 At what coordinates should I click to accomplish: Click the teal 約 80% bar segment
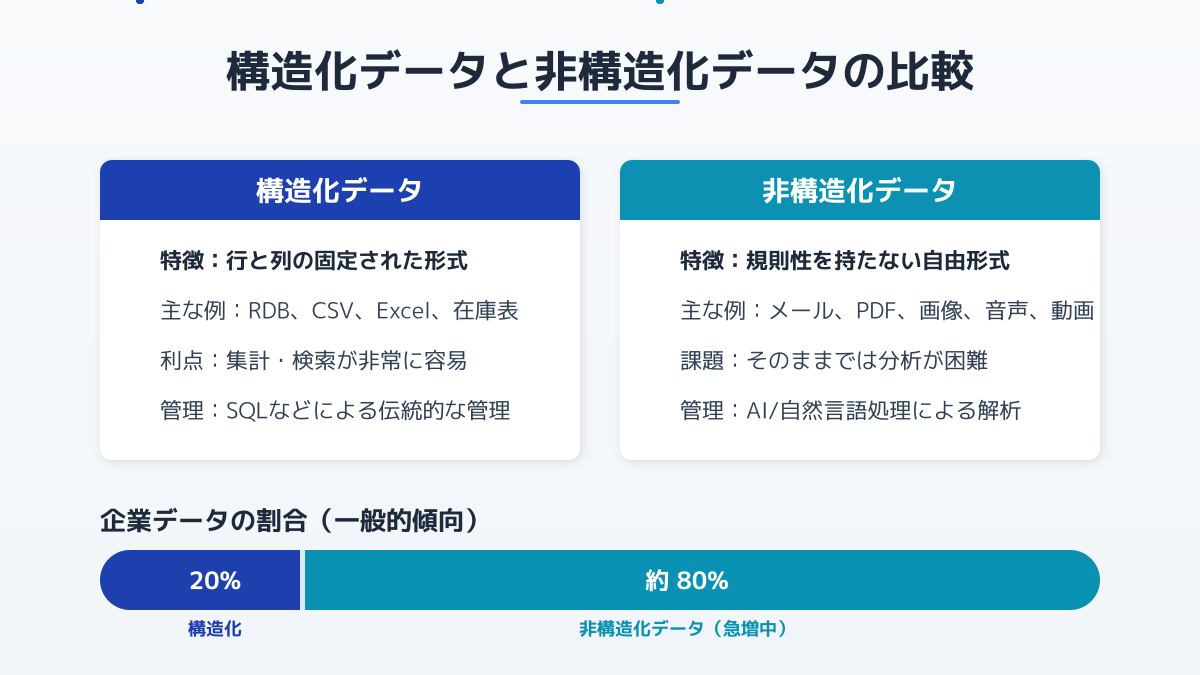pyautogui.click(x=702, y=580)
